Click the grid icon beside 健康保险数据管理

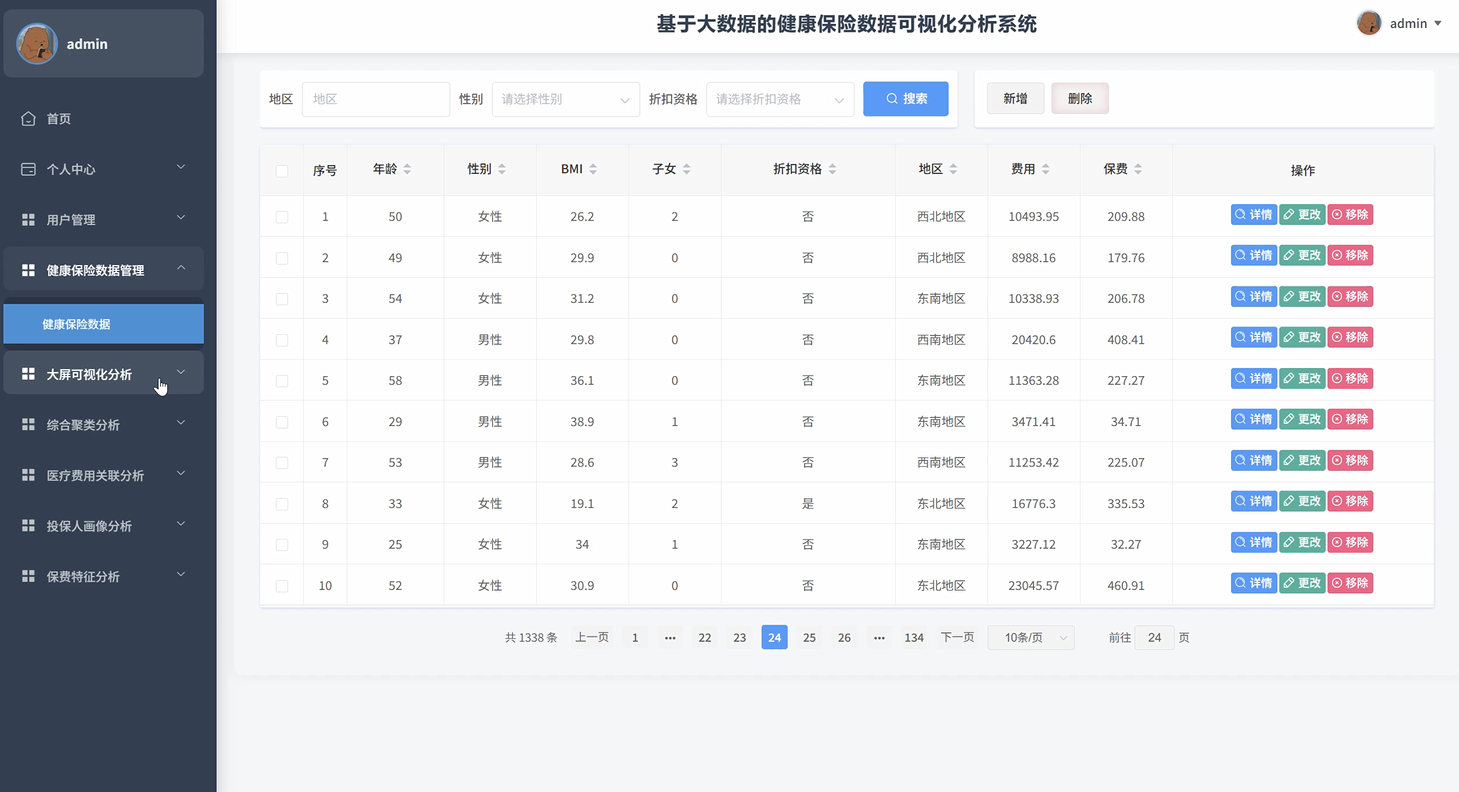(28, 270)
